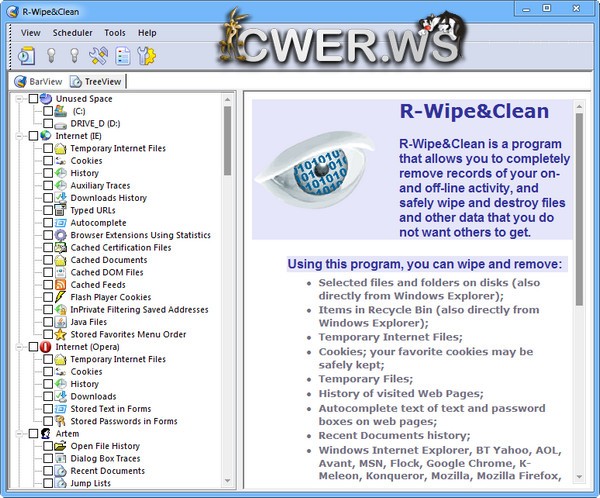Switch to the BarView tab
600x498 pixels.
(38, 82)
